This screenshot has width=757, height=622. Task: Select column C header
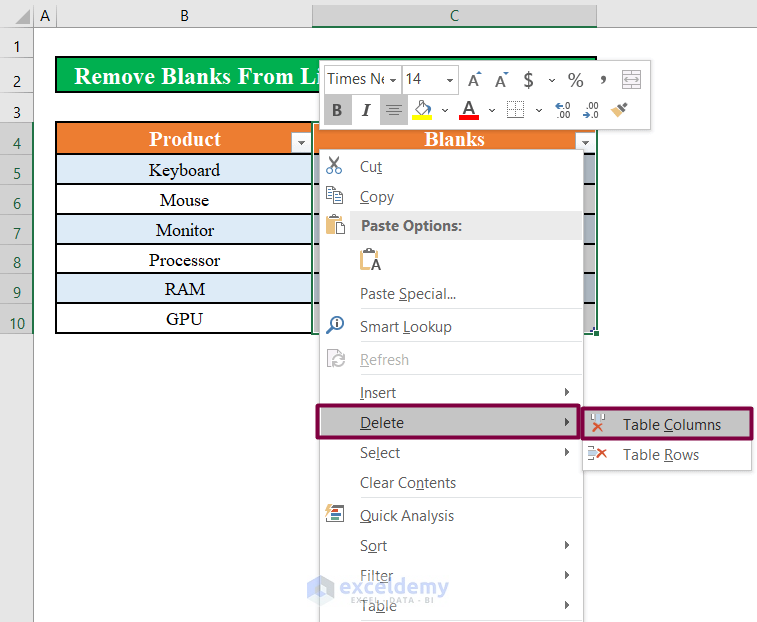[x=454, y=16]
